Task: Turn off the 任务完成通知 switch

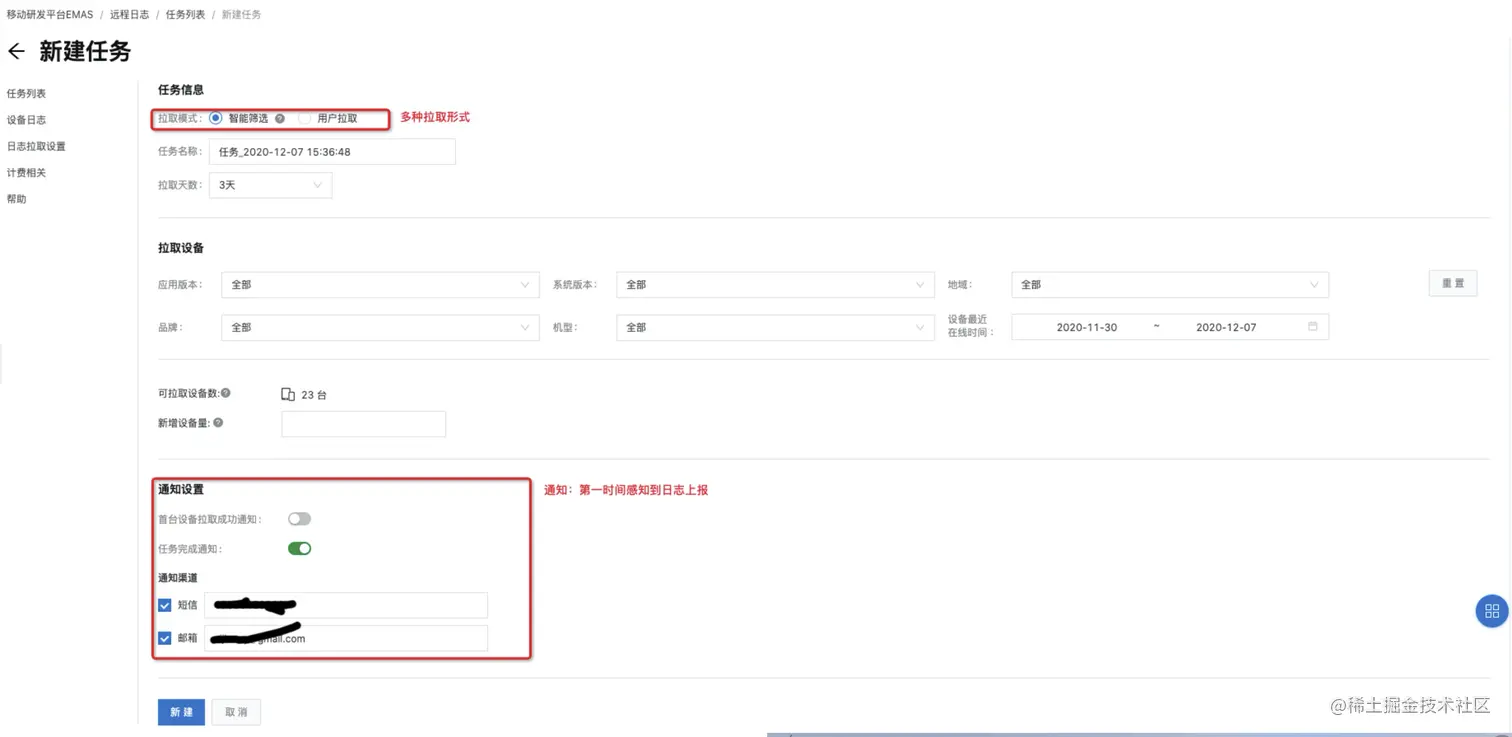Action: [299, 548]
